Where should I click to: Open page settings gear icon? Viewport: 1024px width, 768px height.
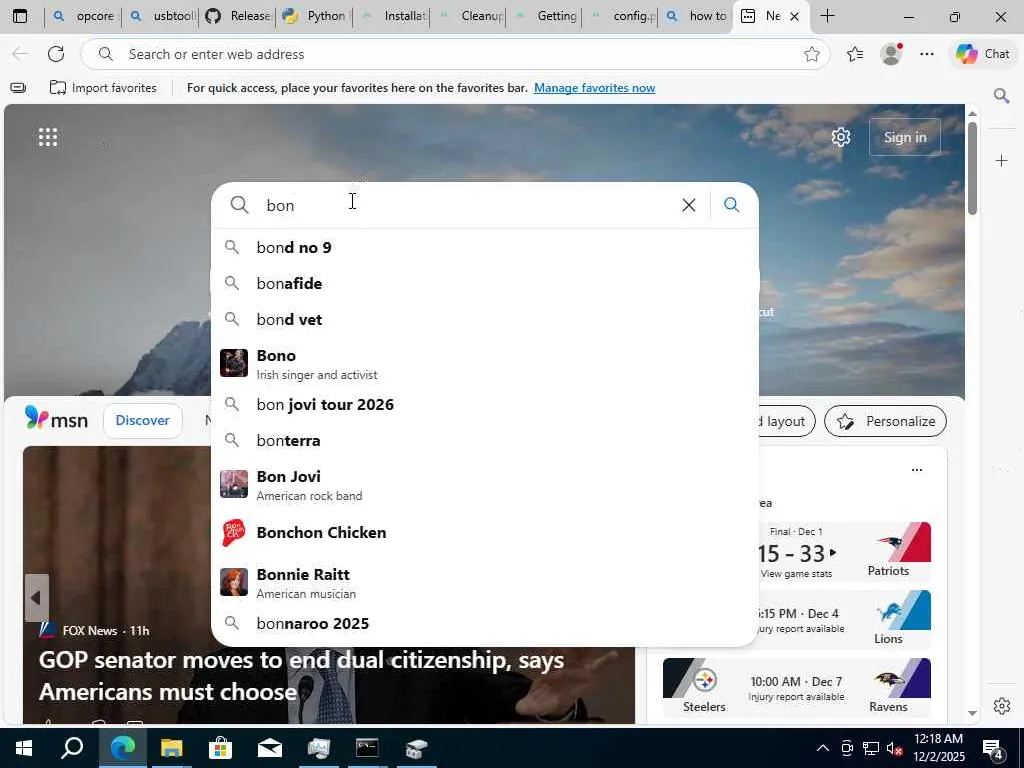pos(841,137)
